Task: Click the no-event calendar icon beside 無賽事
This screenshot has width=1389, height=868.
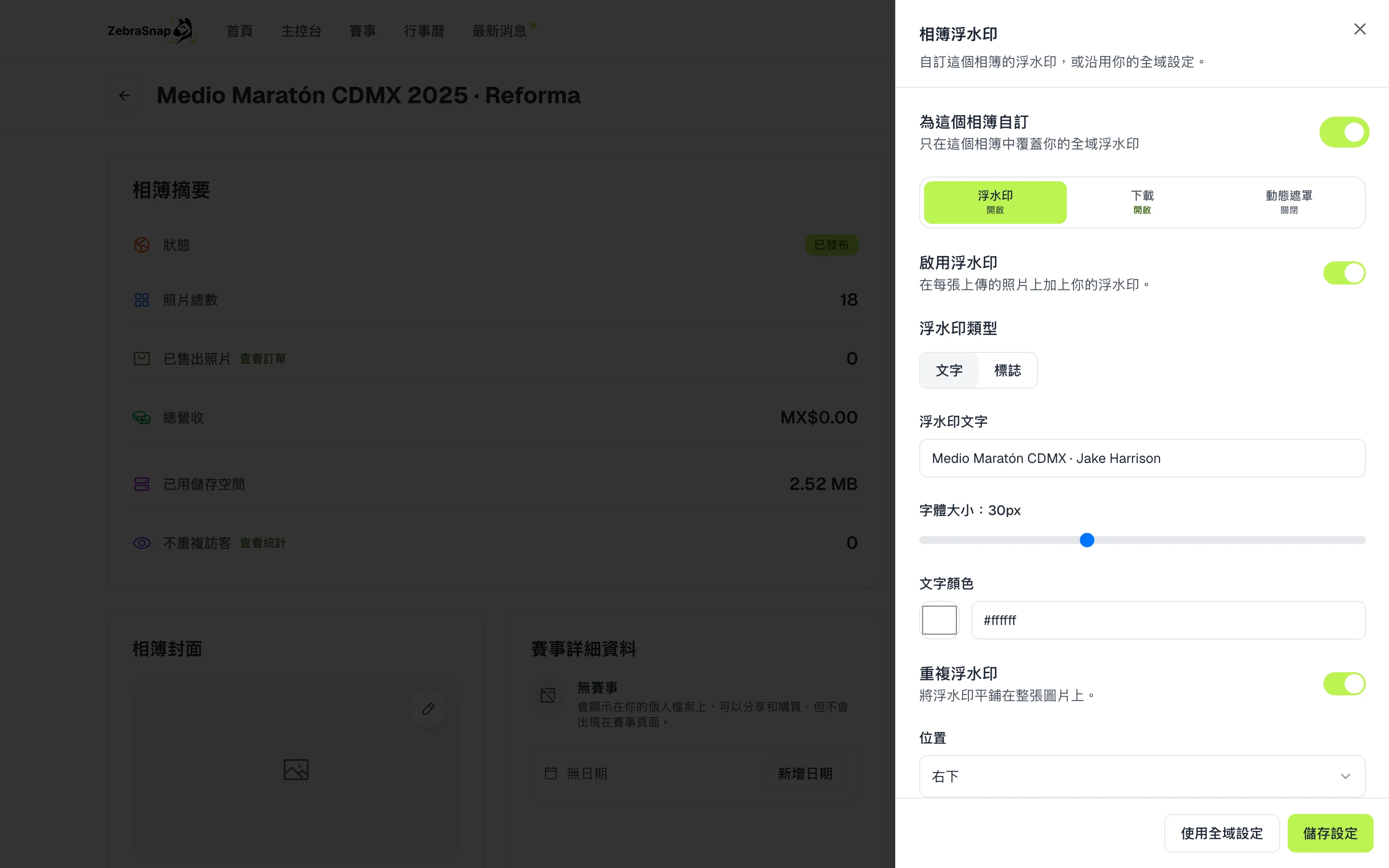Action: coord(547,695)
